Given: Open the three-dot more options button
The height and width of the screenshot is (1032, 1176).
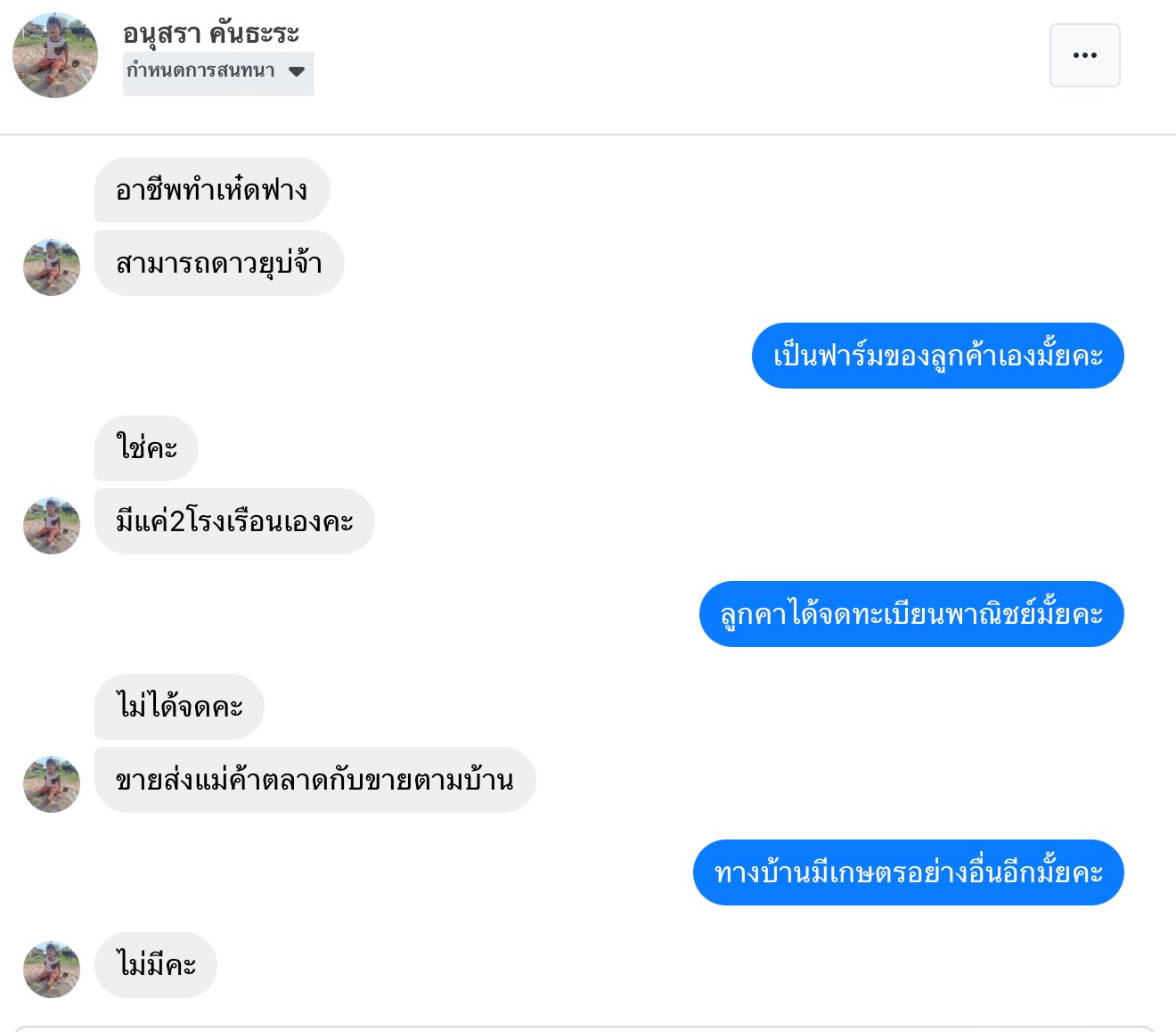Looking at the screenshot, I should click(x=1084, y=55).
